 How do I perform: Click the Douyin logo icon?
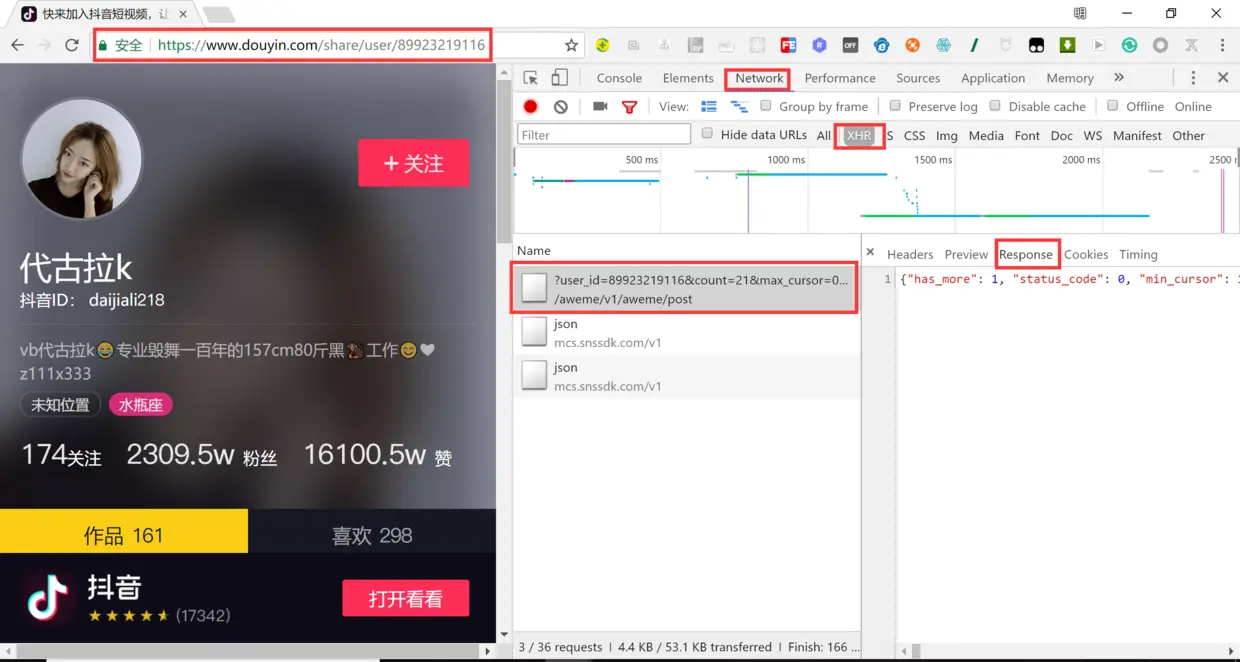(x=47, y=598)
